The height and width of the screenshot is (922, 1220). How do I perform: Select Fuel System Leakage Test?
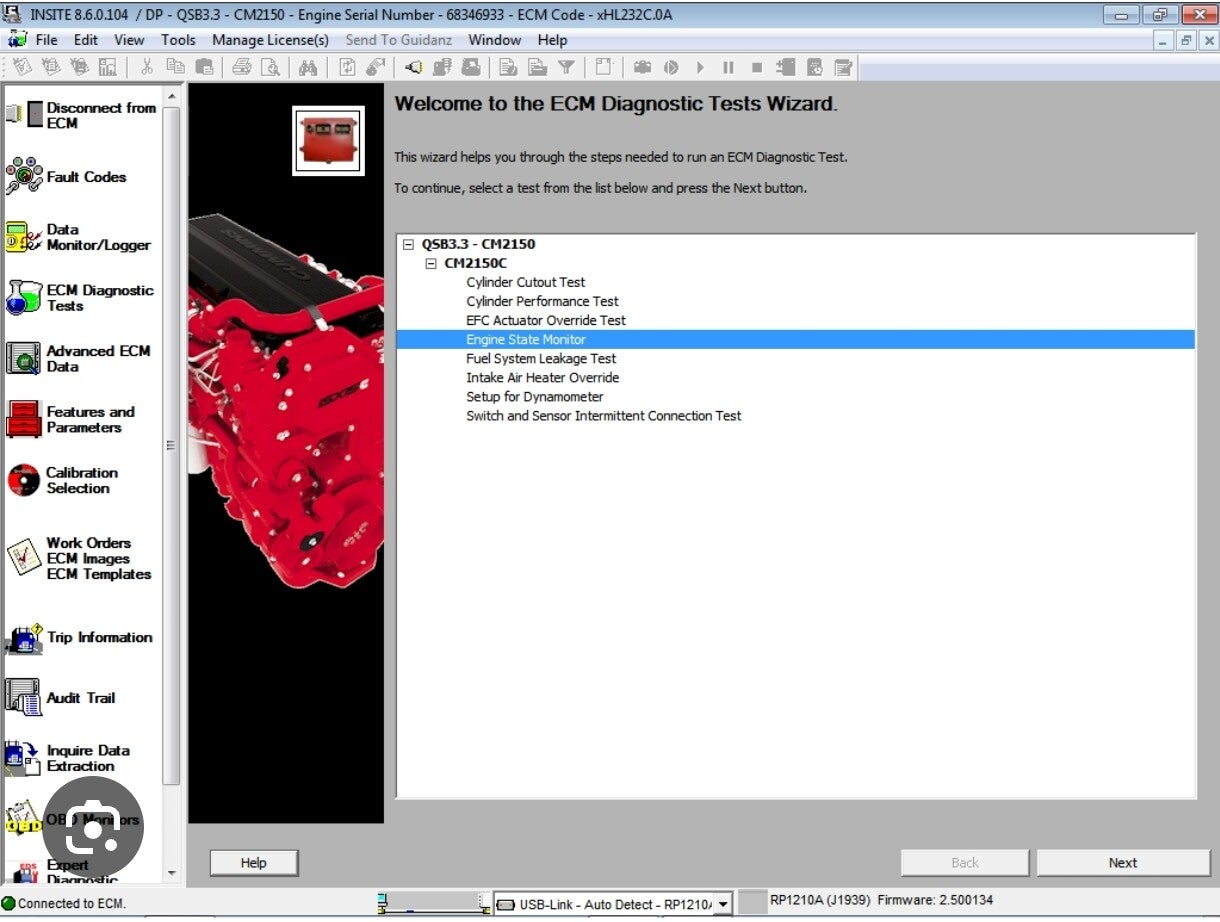[x=541, y=358]
